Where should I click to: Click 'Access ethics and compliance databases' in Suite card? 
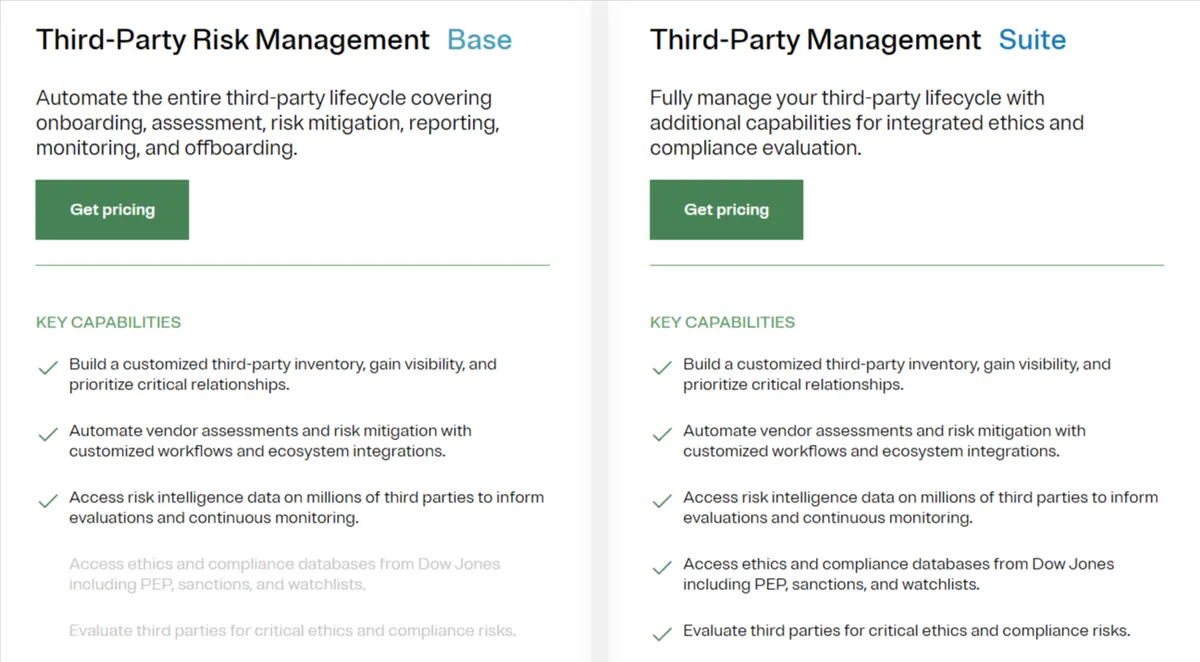click(899, 574)
